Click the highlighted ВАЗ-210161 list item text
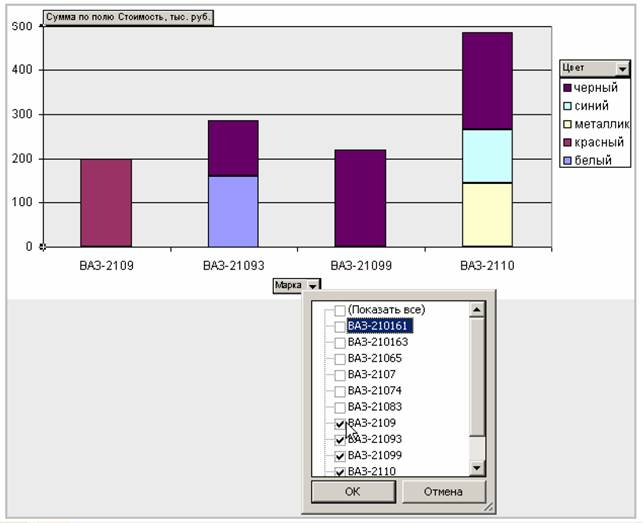 pyautogui.click(x=377, y=326)
